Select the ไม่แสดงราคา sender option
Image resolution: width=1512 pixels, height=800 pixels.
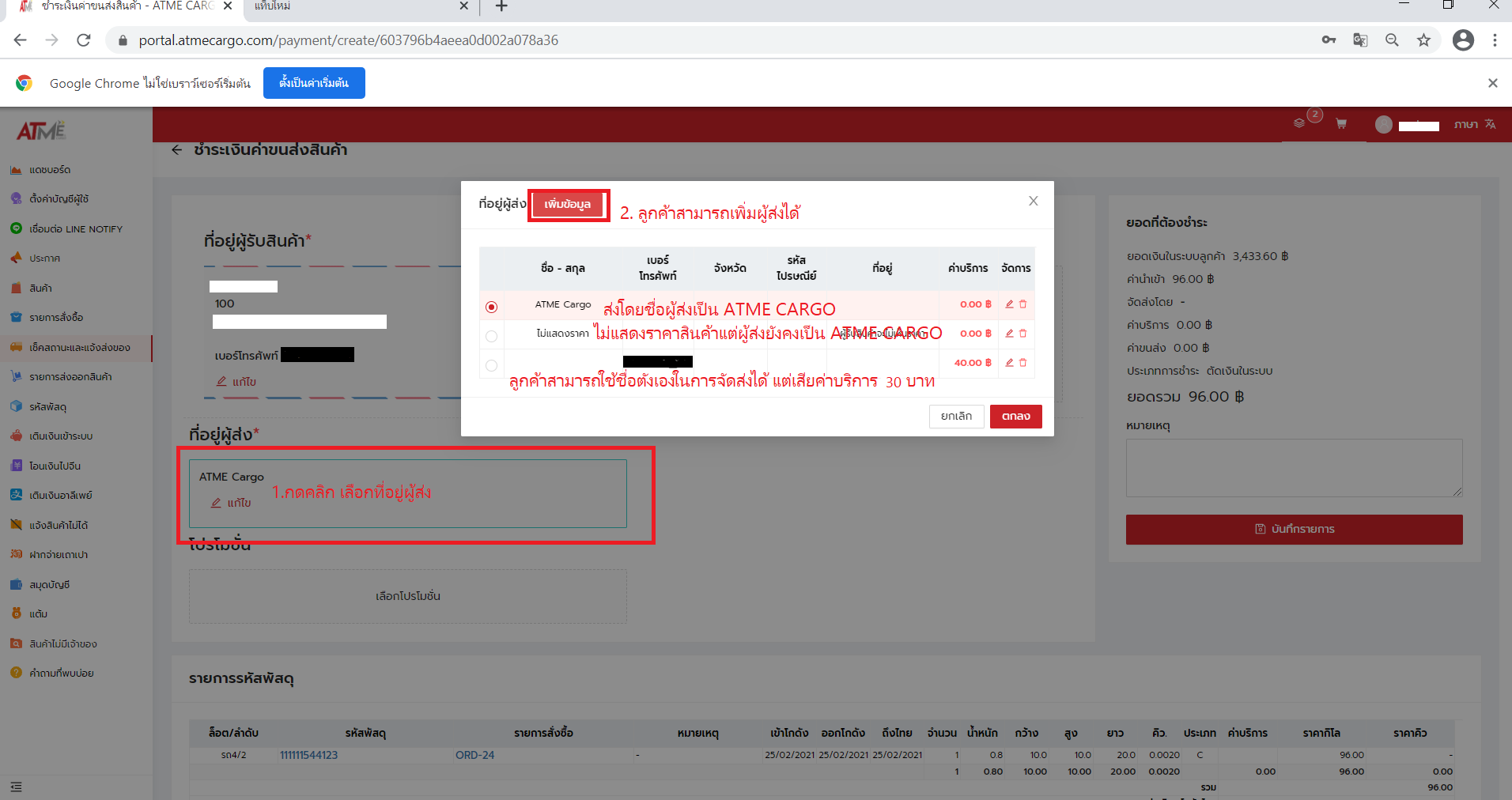pyautogui.click(x=491, y=335)
